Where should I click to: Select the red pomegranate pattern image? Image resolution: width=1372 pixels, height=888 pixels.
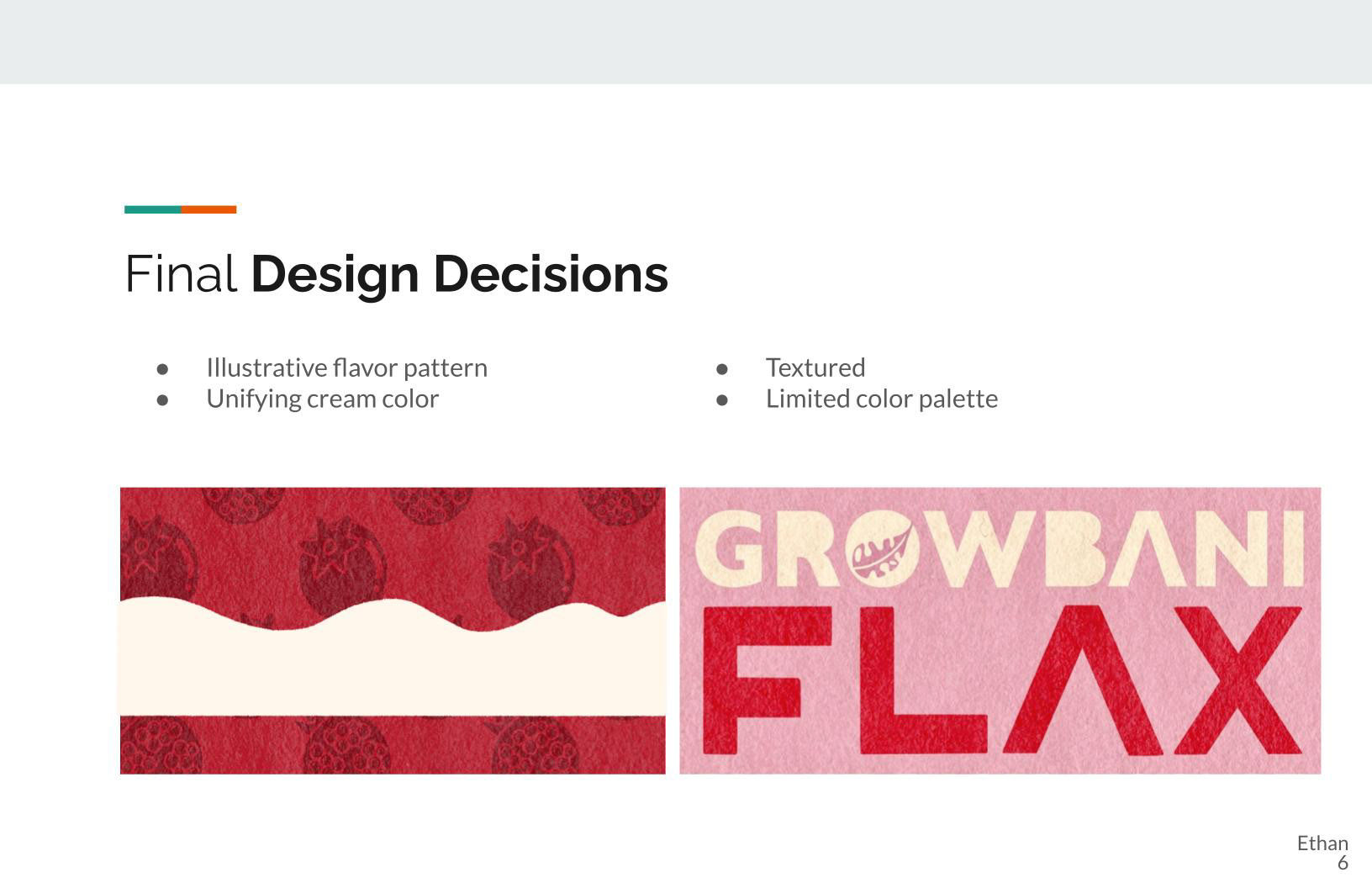point(393,631)
